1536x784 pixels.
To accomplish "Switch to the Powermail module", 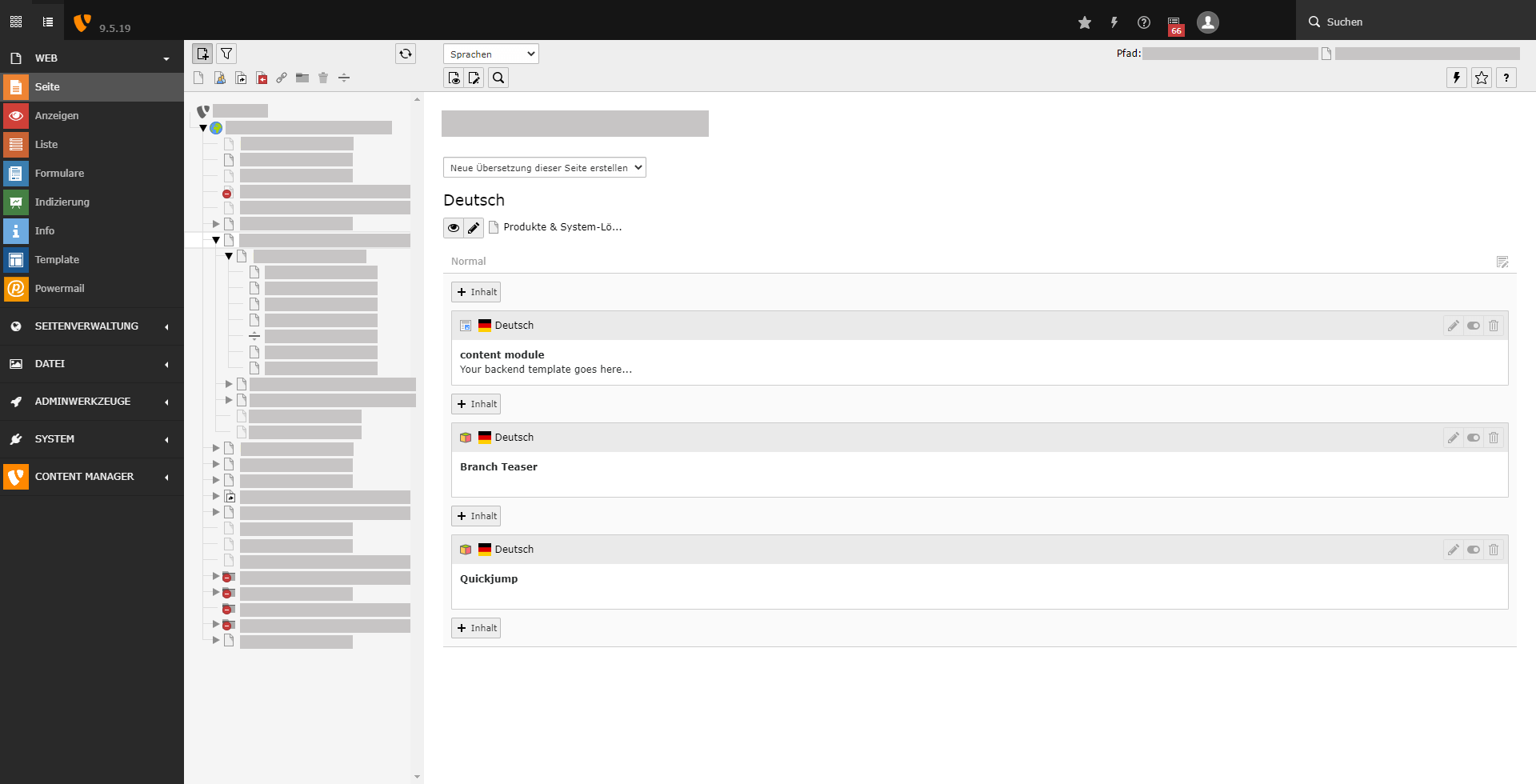I will click(60, 288).
